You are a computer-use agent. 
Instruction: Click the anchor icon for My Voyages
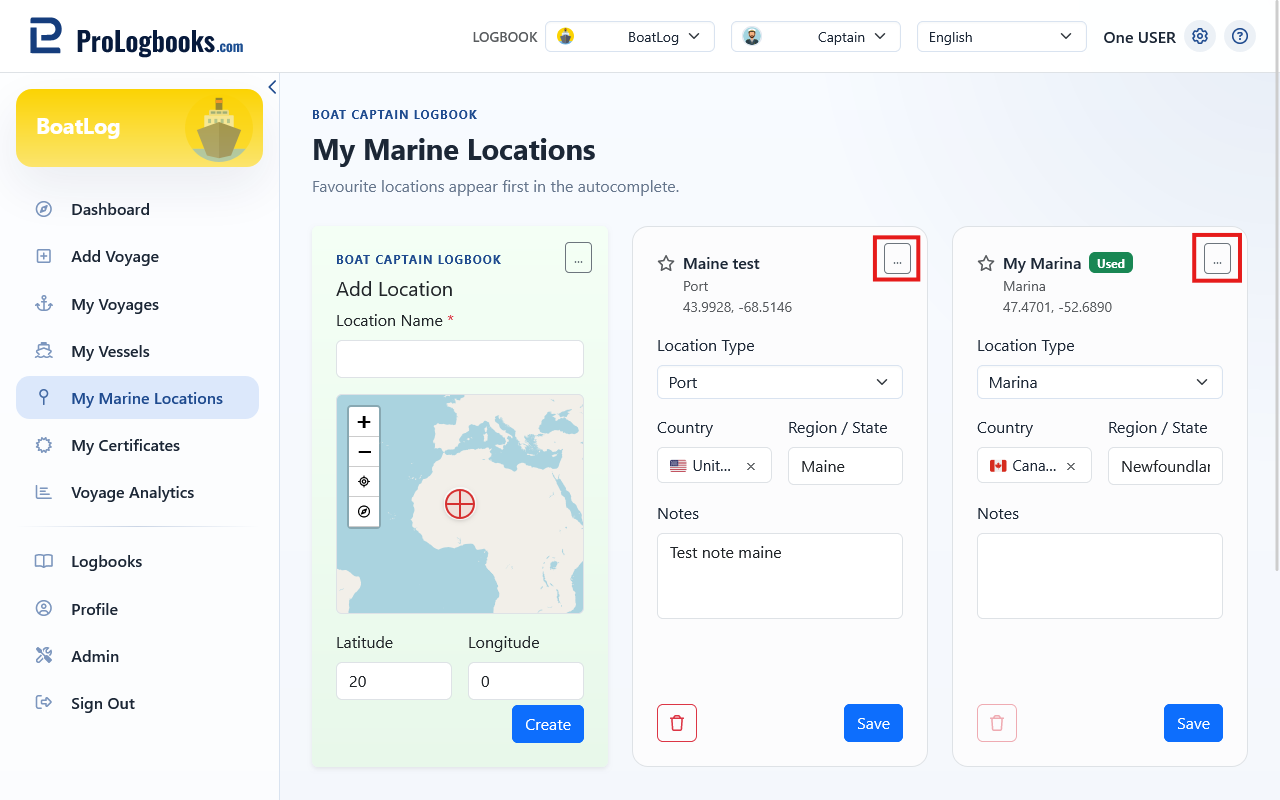[x=44, y=304]
